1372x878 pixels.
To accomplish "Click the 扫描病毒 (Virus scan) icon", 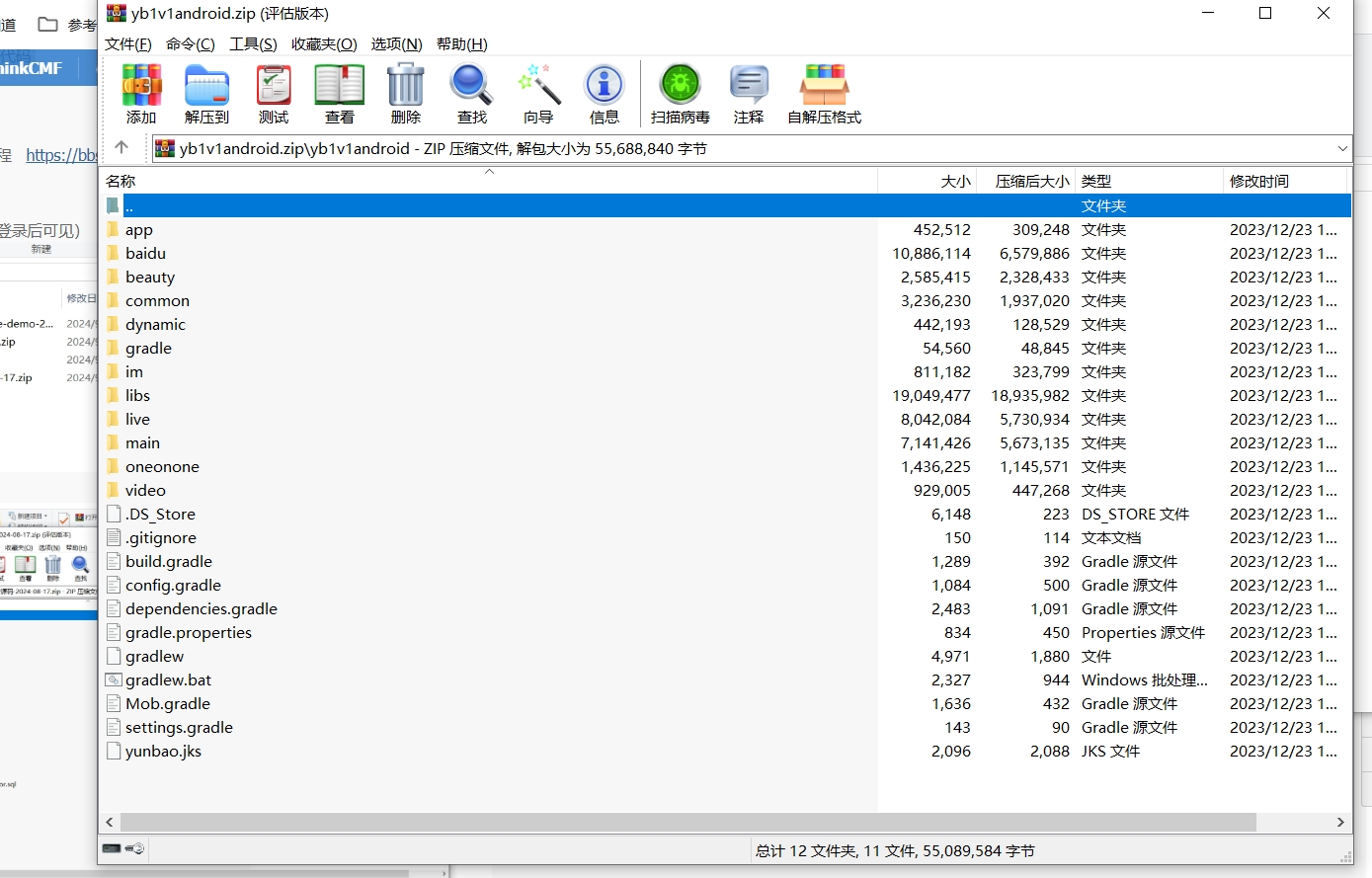I will (681, 85).
